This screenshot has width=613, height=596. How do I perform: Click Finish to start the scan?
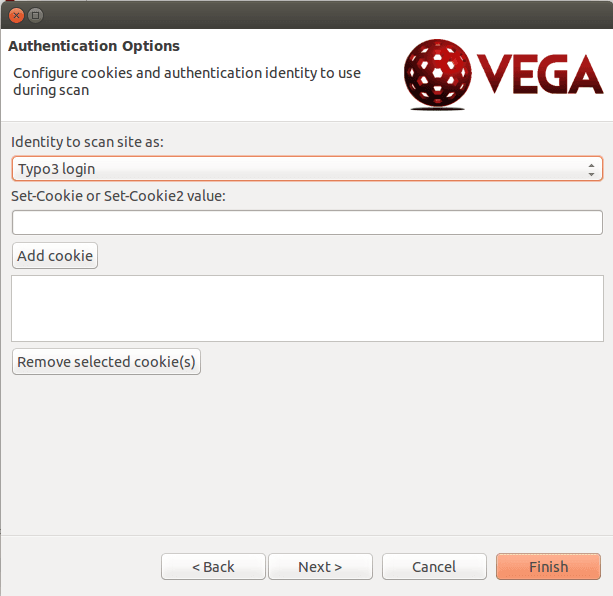548,566
